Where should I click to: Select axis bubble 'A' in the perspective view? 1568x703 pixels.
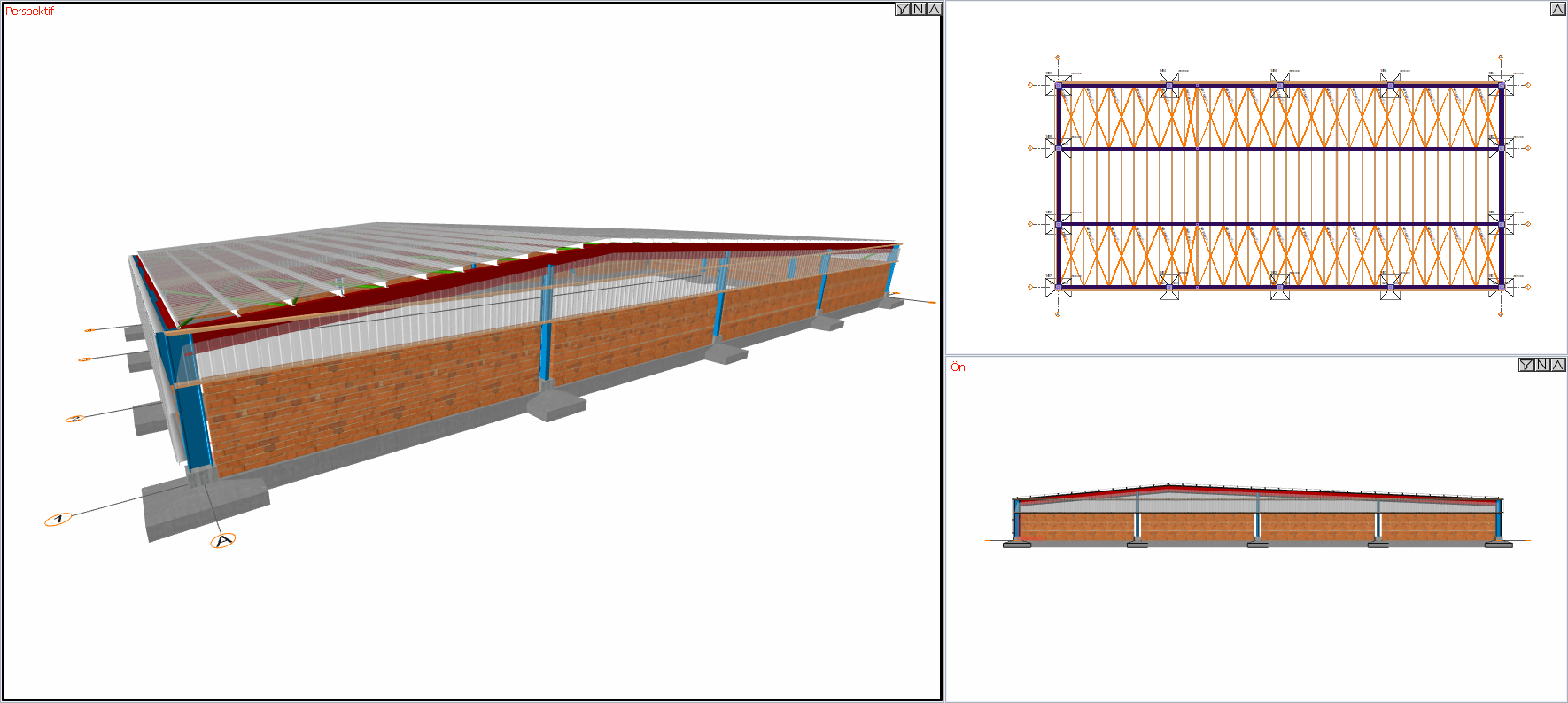223,540
